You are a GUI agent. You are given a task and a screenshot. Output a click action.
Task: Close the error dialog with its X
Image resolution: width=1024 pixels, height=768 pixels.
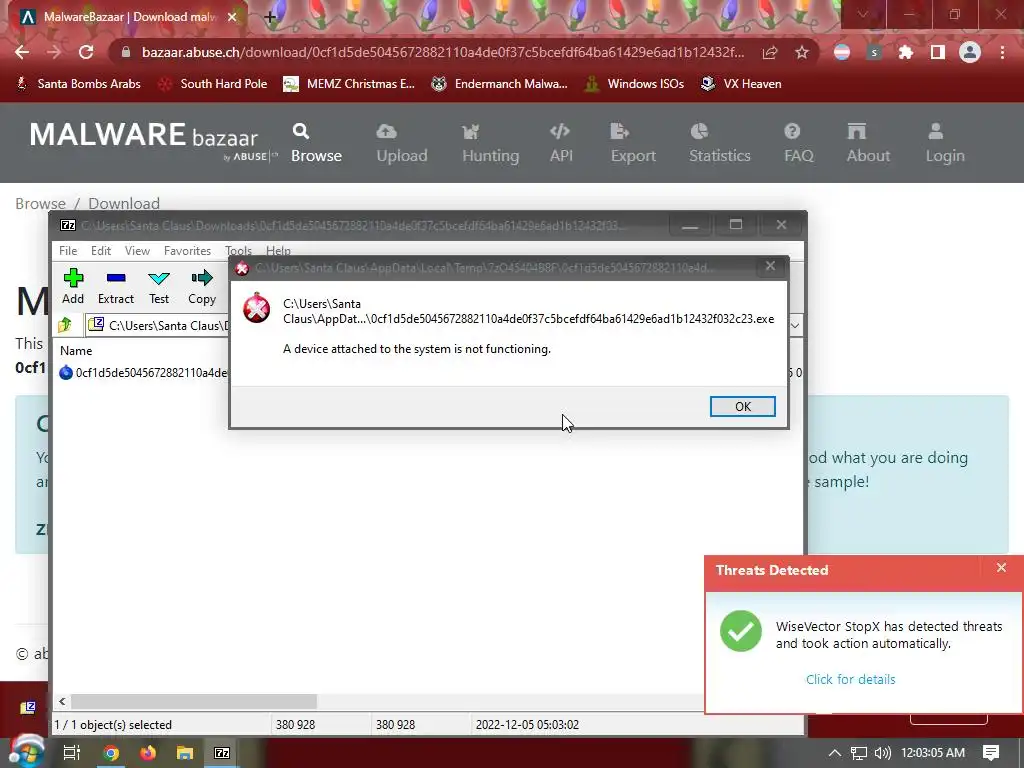point(770,266)
